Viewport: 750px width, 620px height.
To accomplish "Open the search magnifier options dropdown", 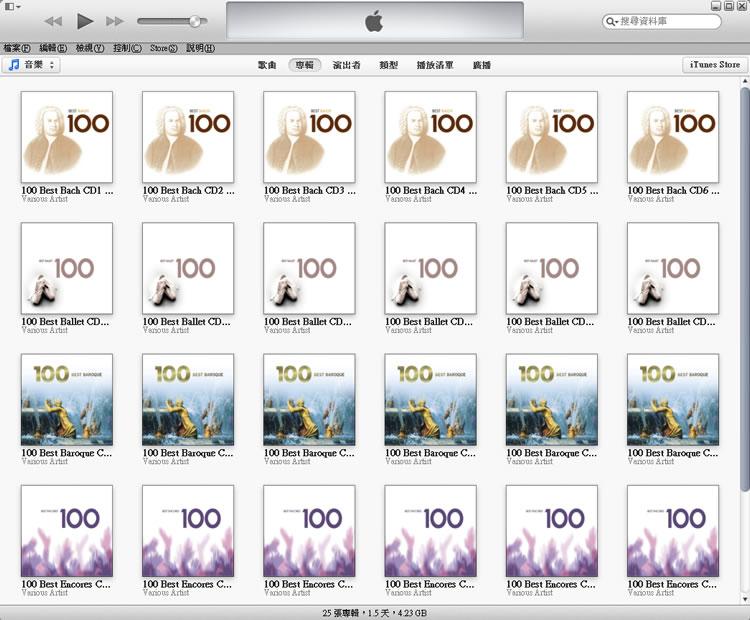I will pyautogui.click(x=612, y=22).
